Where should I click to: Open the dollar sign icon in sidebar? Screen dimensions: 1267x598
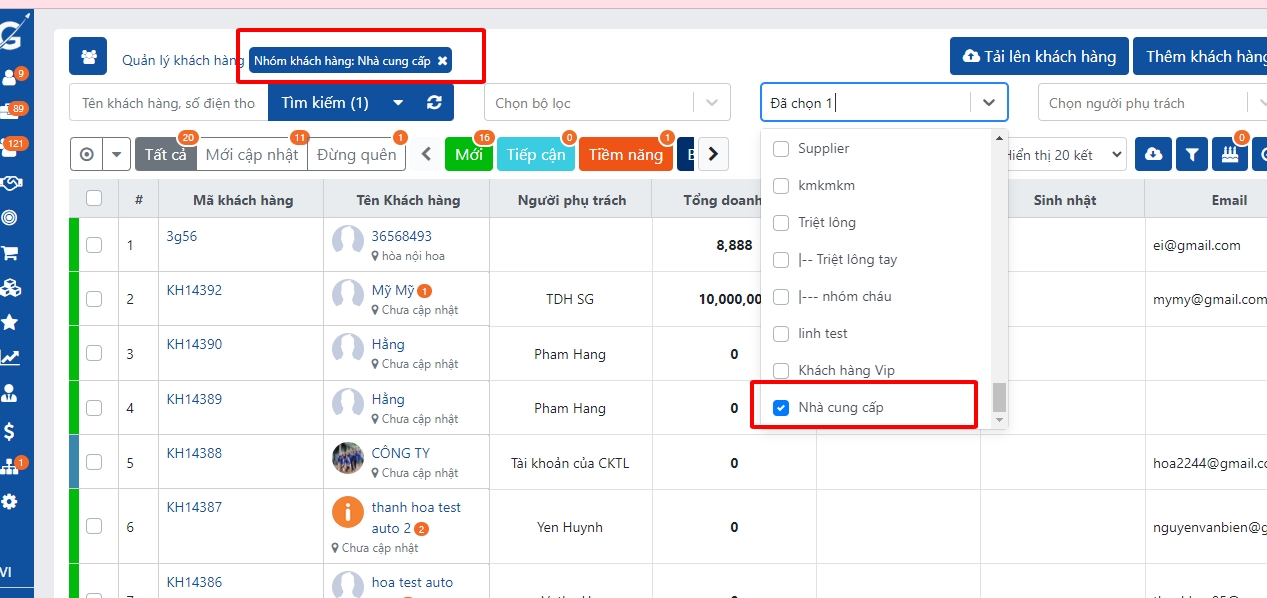(x=10, y=431)
